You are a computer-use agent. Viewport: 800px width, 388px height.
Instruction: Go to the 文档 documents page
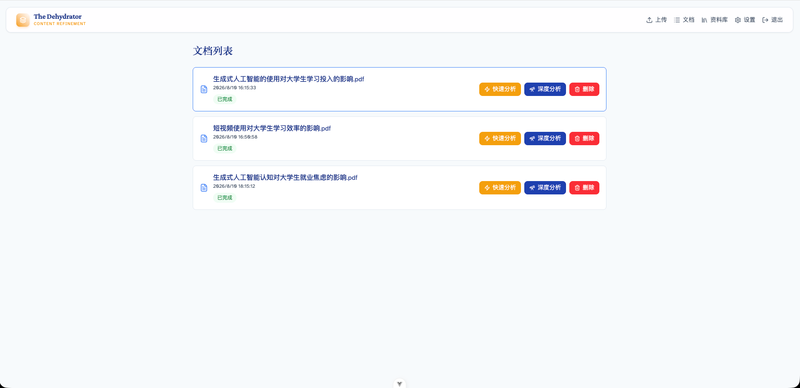coord(684,20)
